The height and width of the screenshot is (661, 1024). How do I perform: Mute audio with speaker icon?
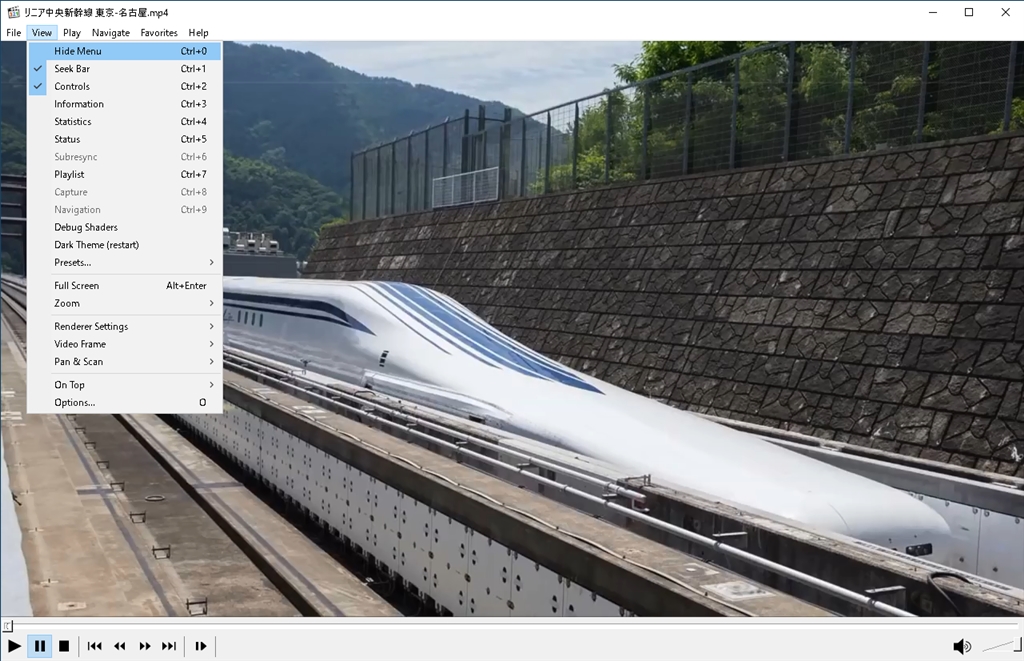pos(961,647)
